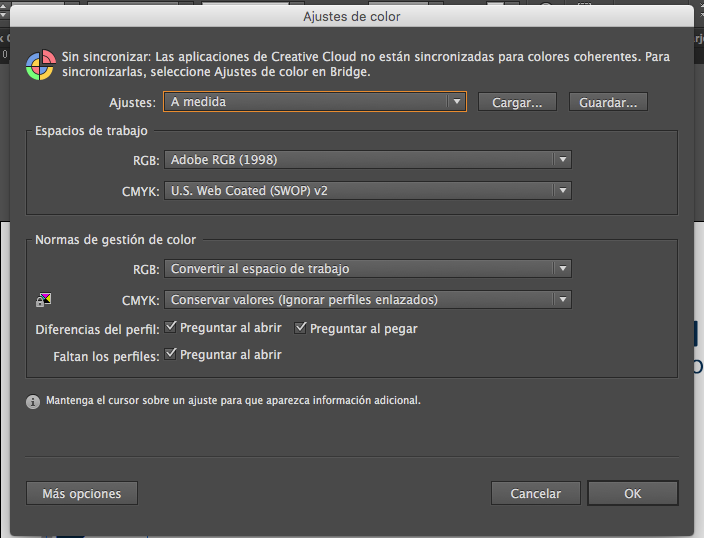
Task: Open the Ajustes dropdown showing A medida
Action: 315,102
